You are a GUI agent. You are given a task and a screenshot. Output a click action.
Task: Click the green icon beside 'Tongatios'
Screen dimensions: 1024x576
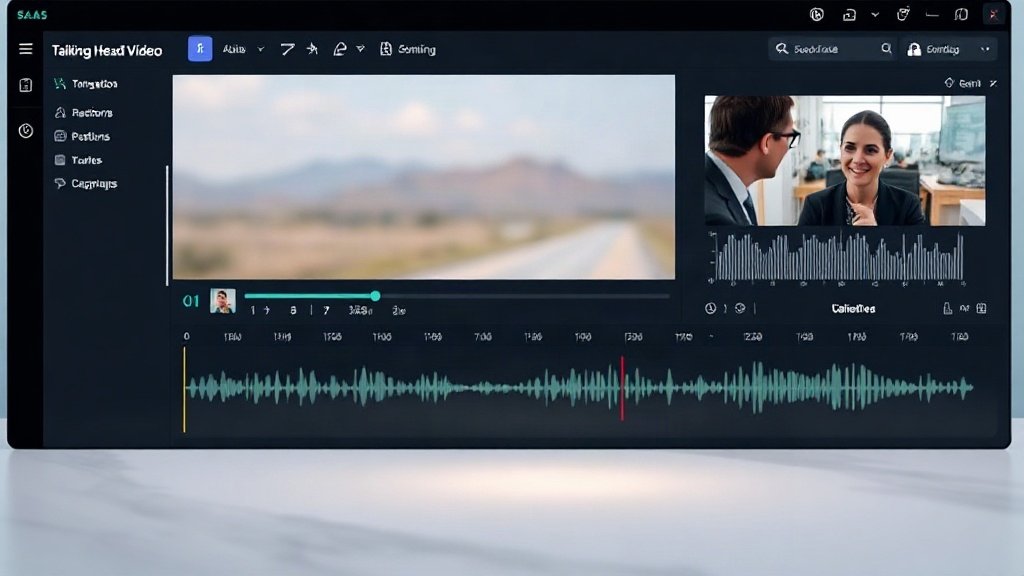tap(60, 84)
